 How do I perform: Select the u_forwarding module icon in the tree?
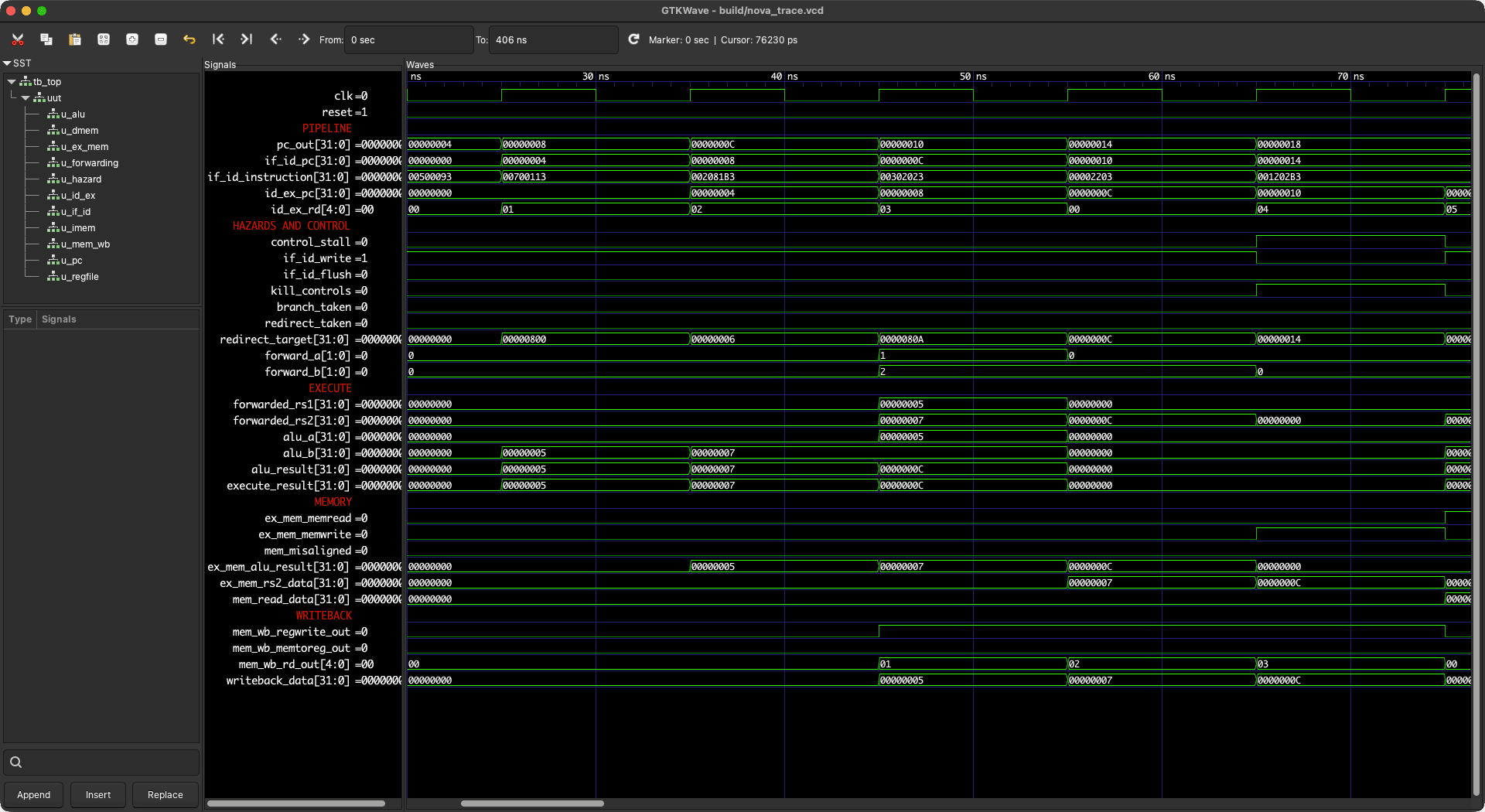click(x=53, y=163)
